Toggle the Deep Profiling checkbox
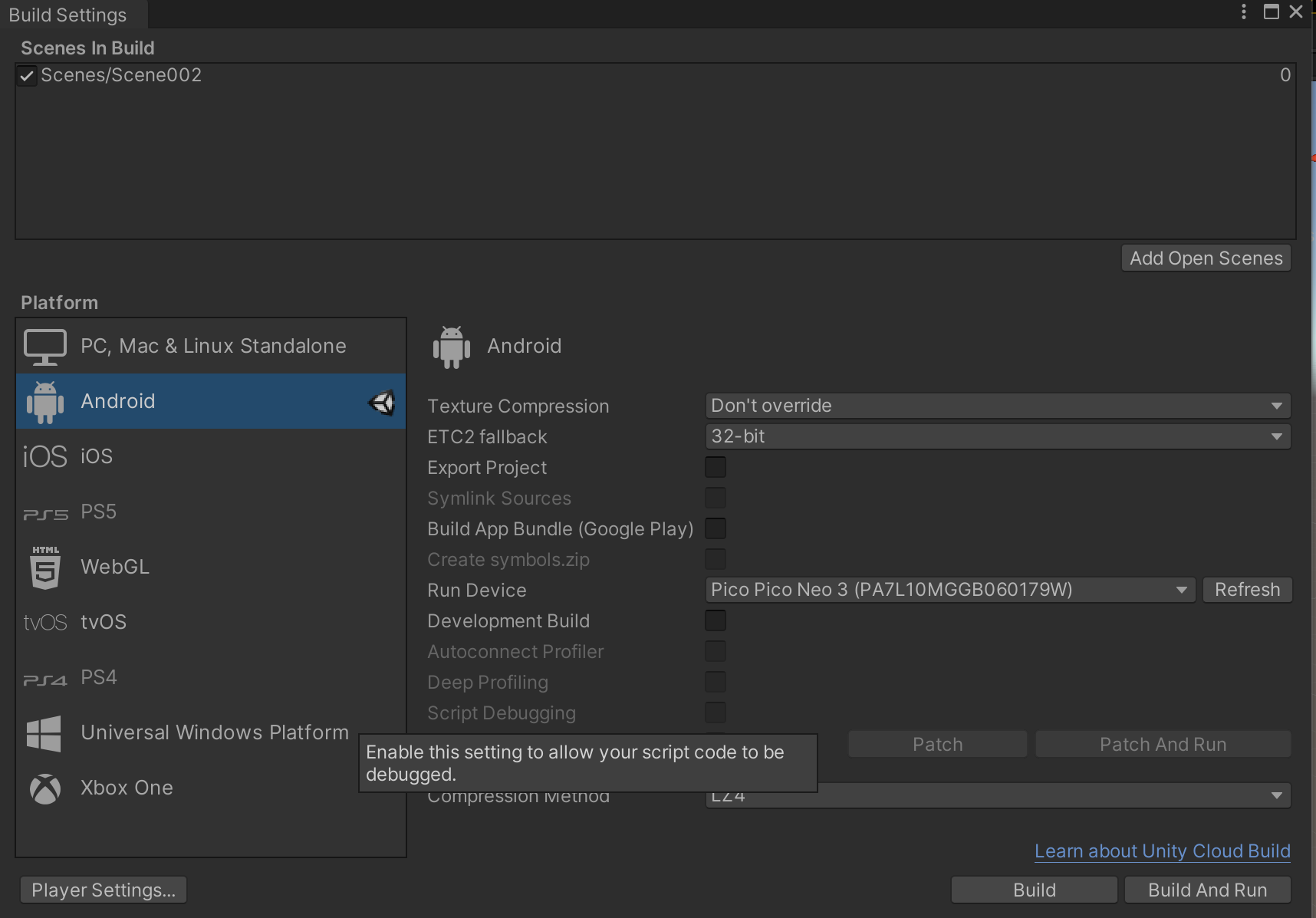The image size is (1316, 918). 716,682
